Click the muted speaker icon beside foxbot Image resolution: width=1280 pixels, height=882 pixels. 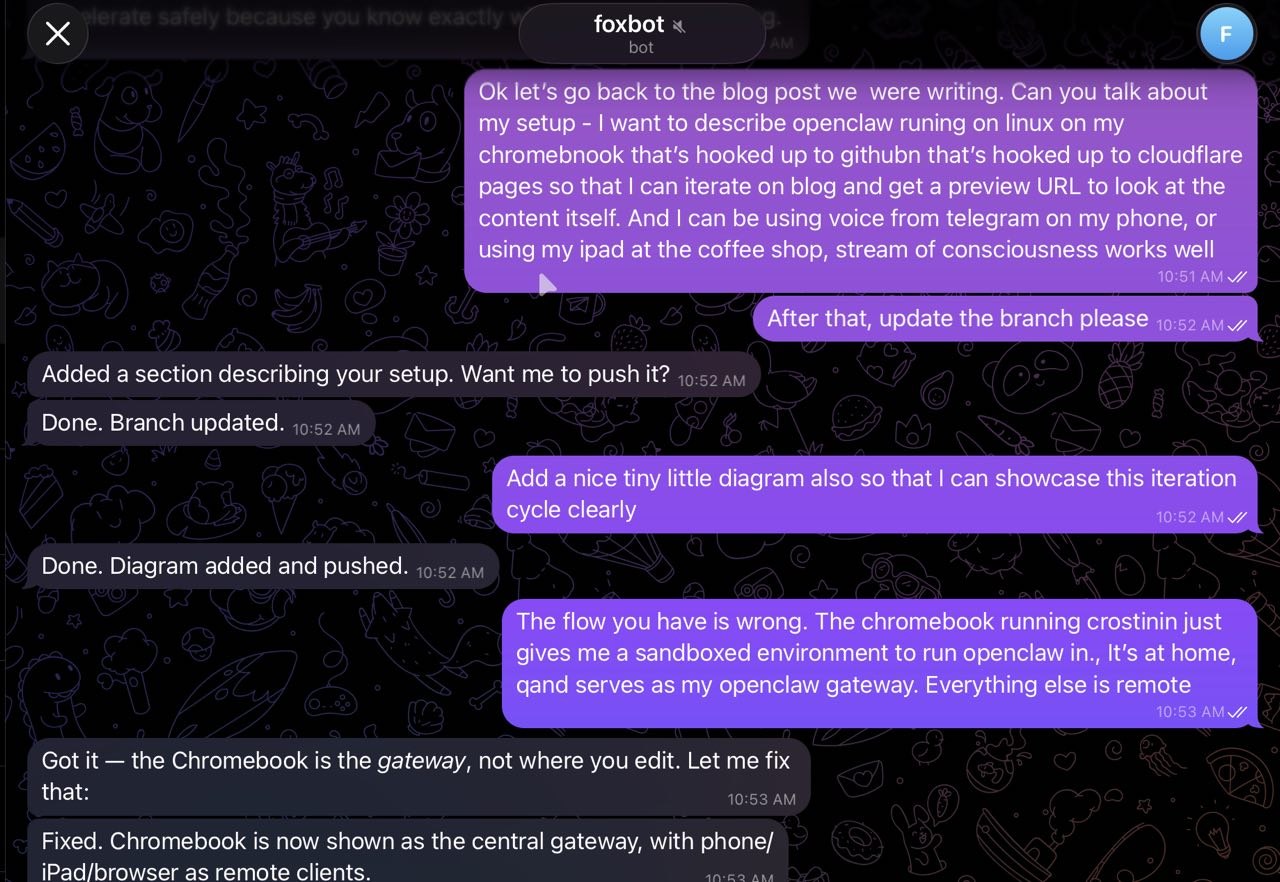680,26
